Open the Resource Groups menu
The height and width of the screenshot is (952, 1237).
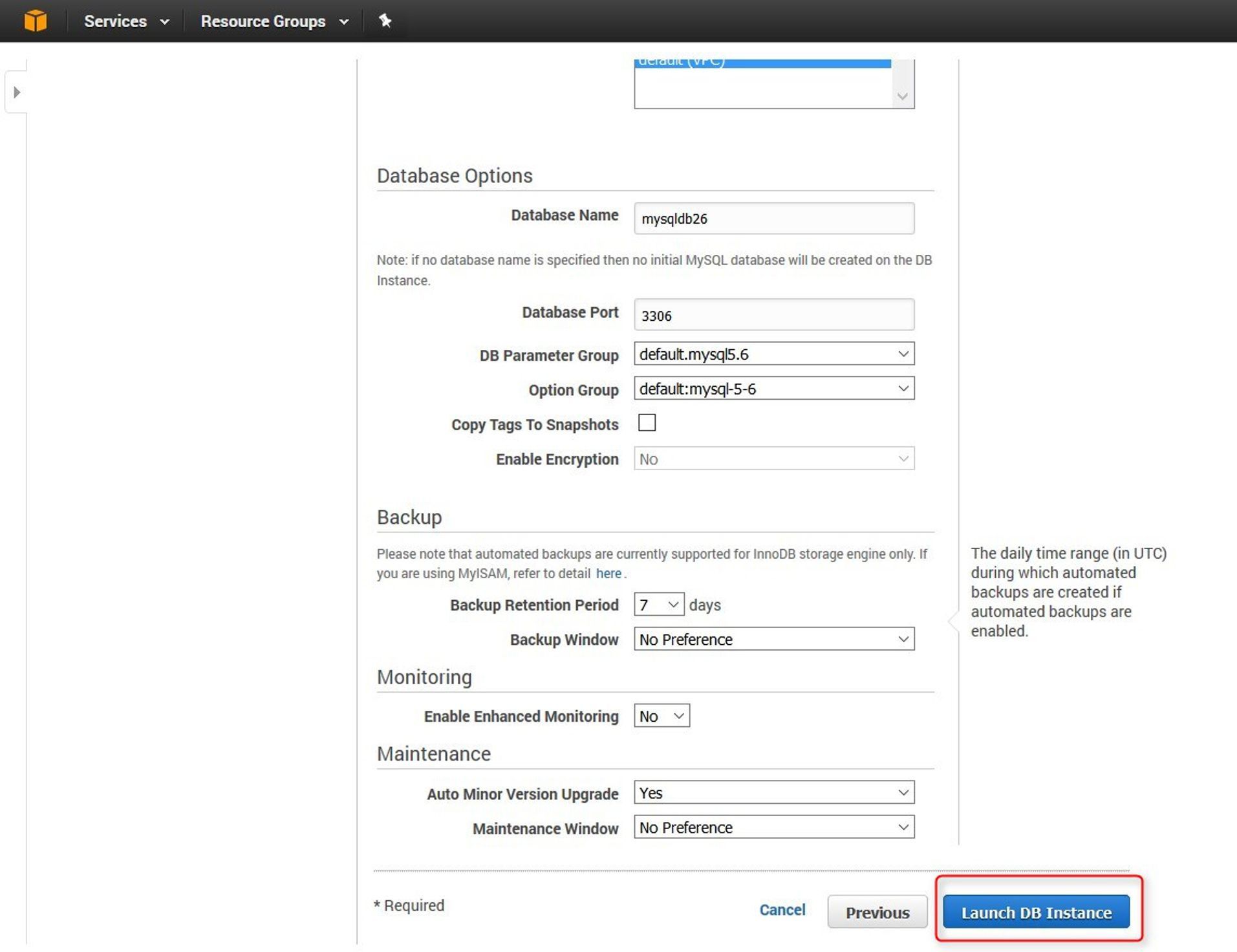coord(275,21)
